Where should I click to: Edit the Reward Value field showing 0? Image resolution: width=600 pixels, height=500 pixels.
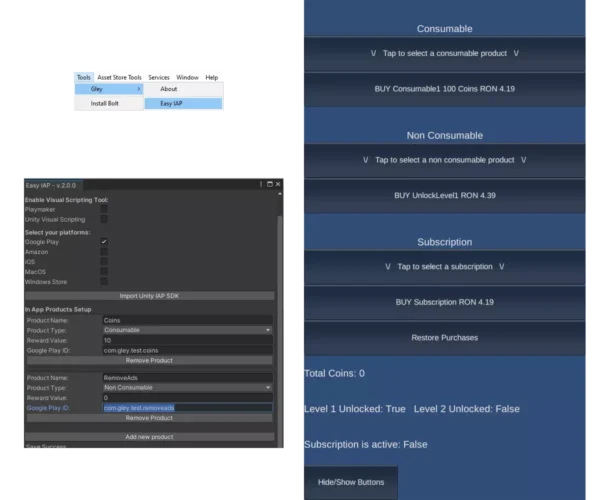click(x=188, y=398)
